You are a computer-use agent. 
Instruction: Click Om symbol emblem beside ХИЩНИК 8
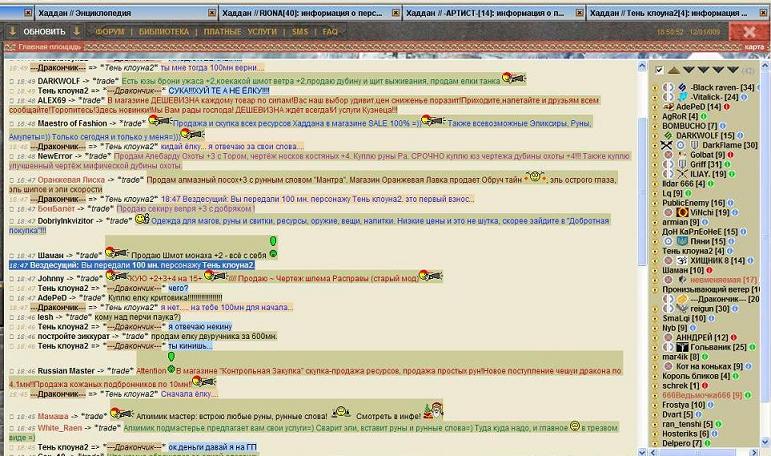click(682, 260)
